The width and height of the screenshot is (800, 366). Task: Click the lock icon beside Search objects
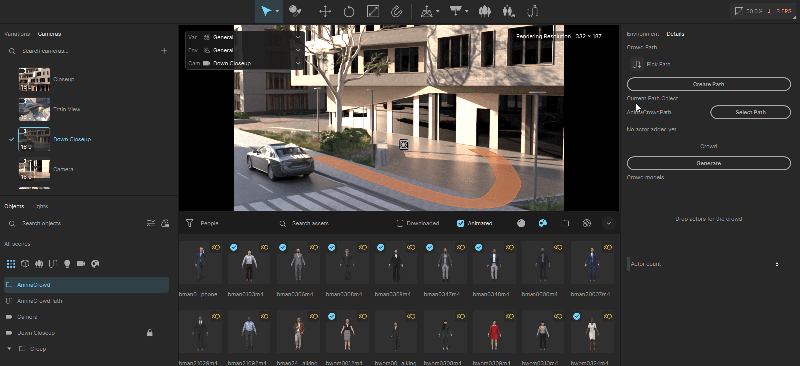click(165, 223)
